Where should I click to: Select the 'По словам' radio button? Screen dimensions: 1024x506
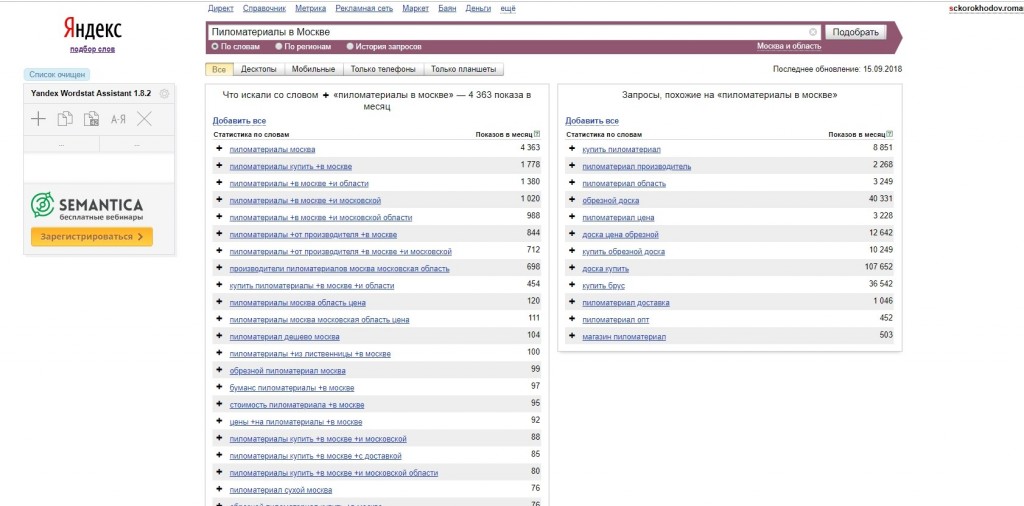tap(215, 46)
